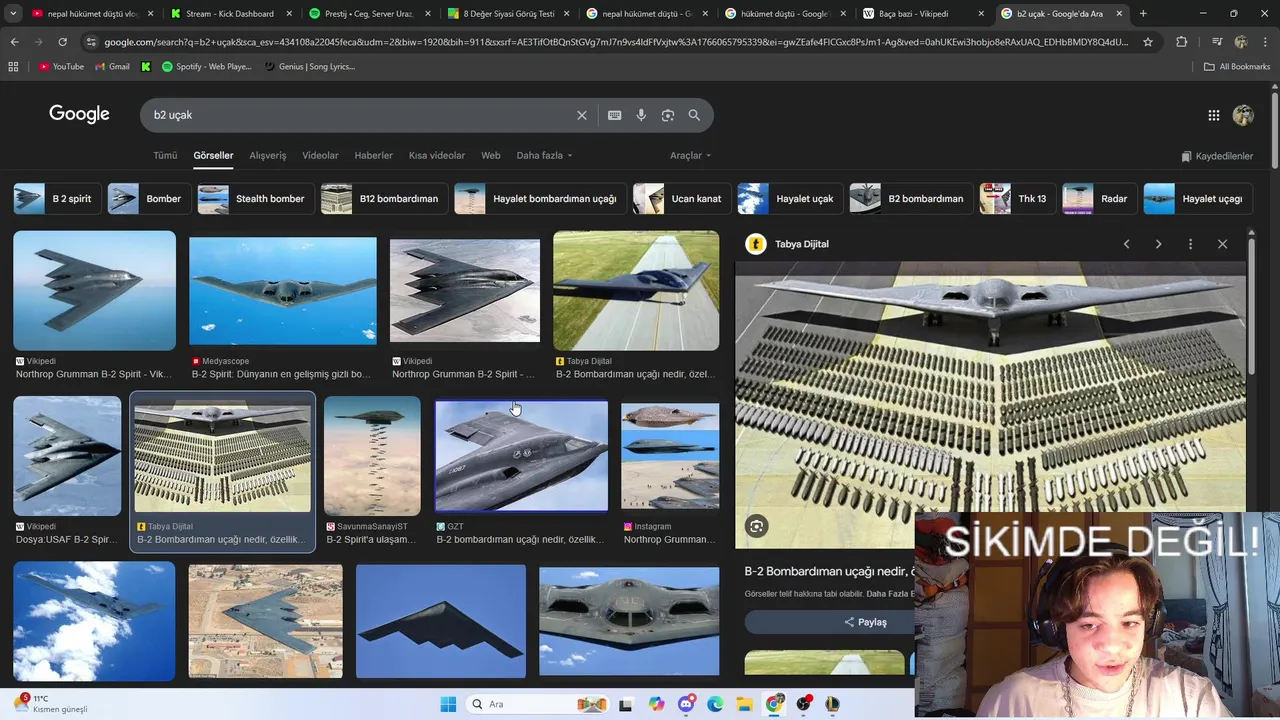Open Kaydedilenler saved items
Image resolution: width=1280 pixels, height=720 pixels.
pyautogui.click(x=1217, y=156)
